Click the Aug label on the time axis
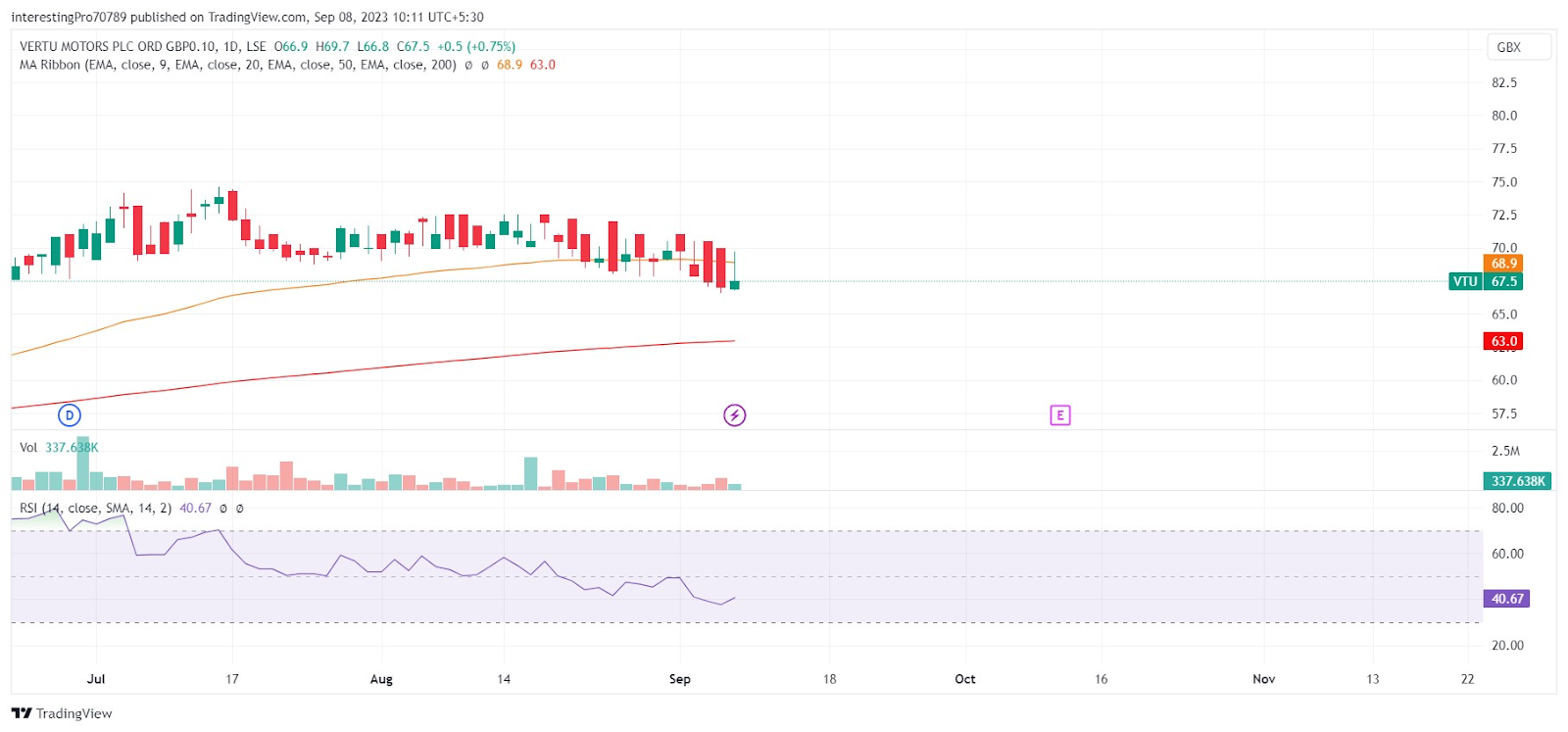The image size is (1568, 732). pyautogui.click(x=381, y=679)
